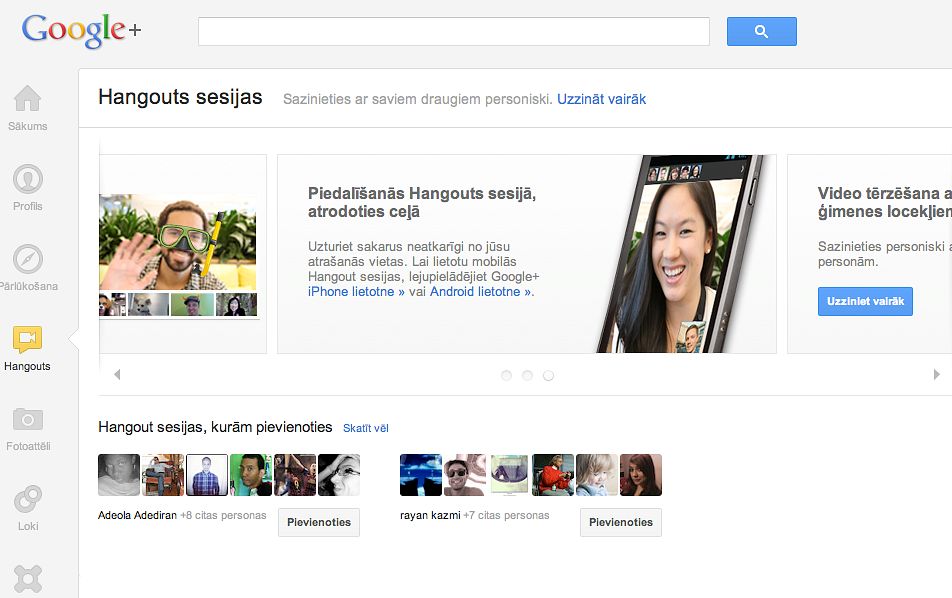The image size is (952, 598).
Task: Click sunglasses man avatar in rayan's hangout
Action: pyautogui.click(x=465, y=475)
